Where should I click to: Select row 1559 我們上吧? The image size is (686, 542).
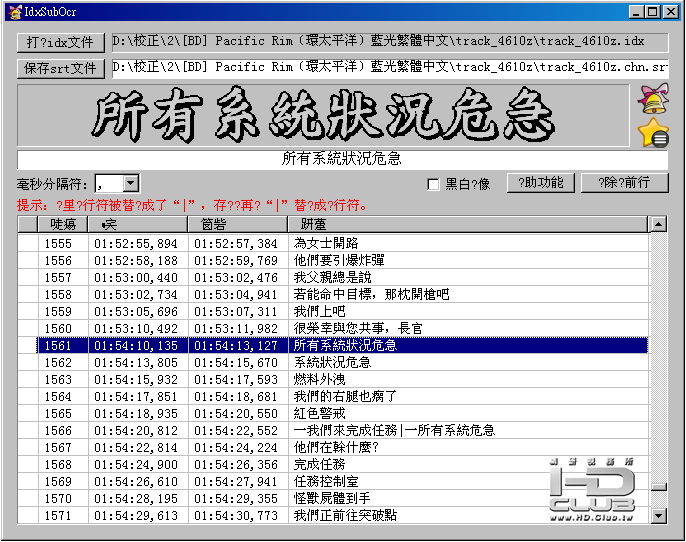point(332,311)
